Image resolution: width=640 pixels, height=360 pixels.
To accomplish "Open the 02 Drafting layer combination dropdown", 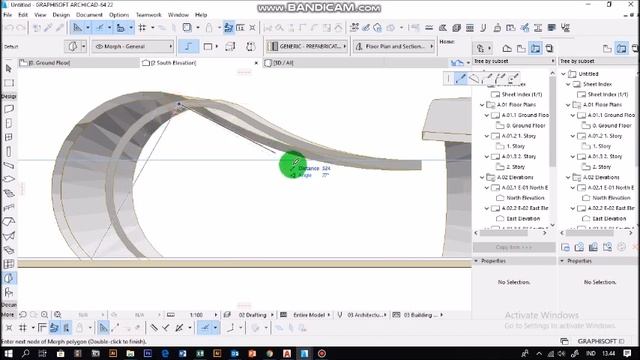I will click(254, 315).
